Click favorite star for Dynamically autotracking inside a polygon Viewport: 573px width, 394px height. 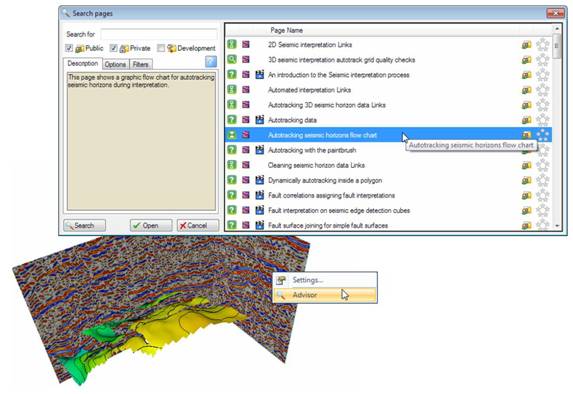click(x=543, y=180)
